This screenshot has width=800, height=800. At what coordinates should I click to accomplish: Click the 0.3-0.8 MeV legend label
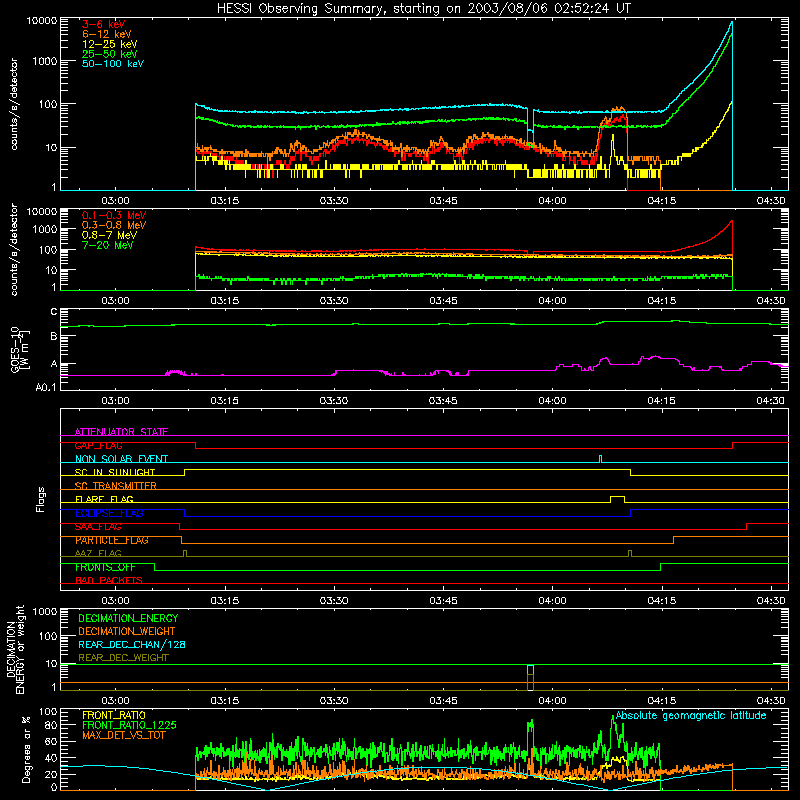(114, 225)
